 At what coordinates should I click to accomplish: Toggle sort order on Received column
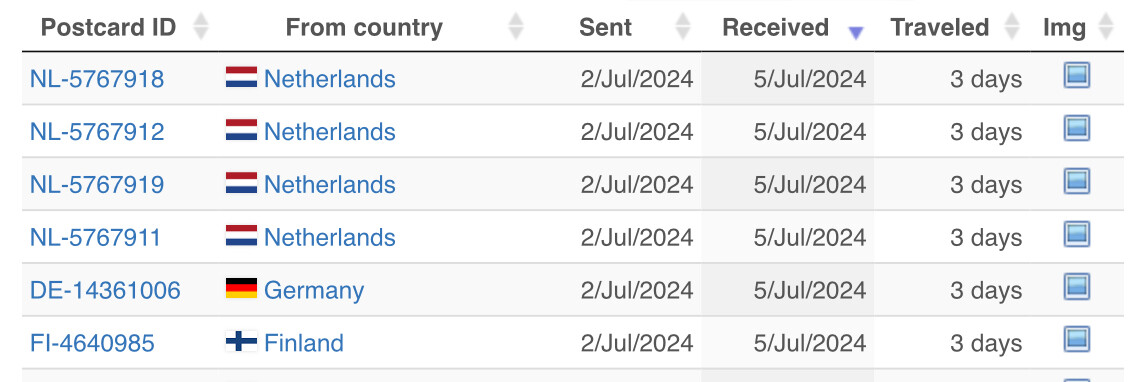click(787, 27)
